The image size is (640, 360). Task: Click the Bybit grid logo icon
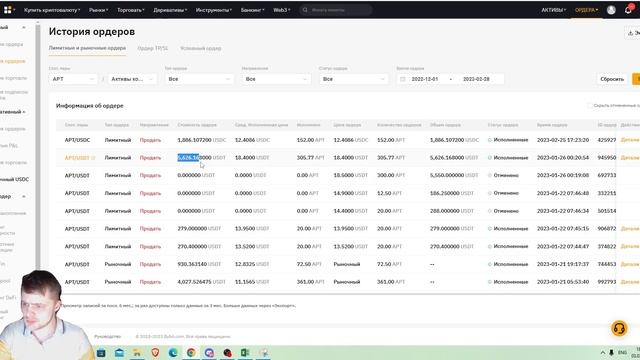[8, 9]
